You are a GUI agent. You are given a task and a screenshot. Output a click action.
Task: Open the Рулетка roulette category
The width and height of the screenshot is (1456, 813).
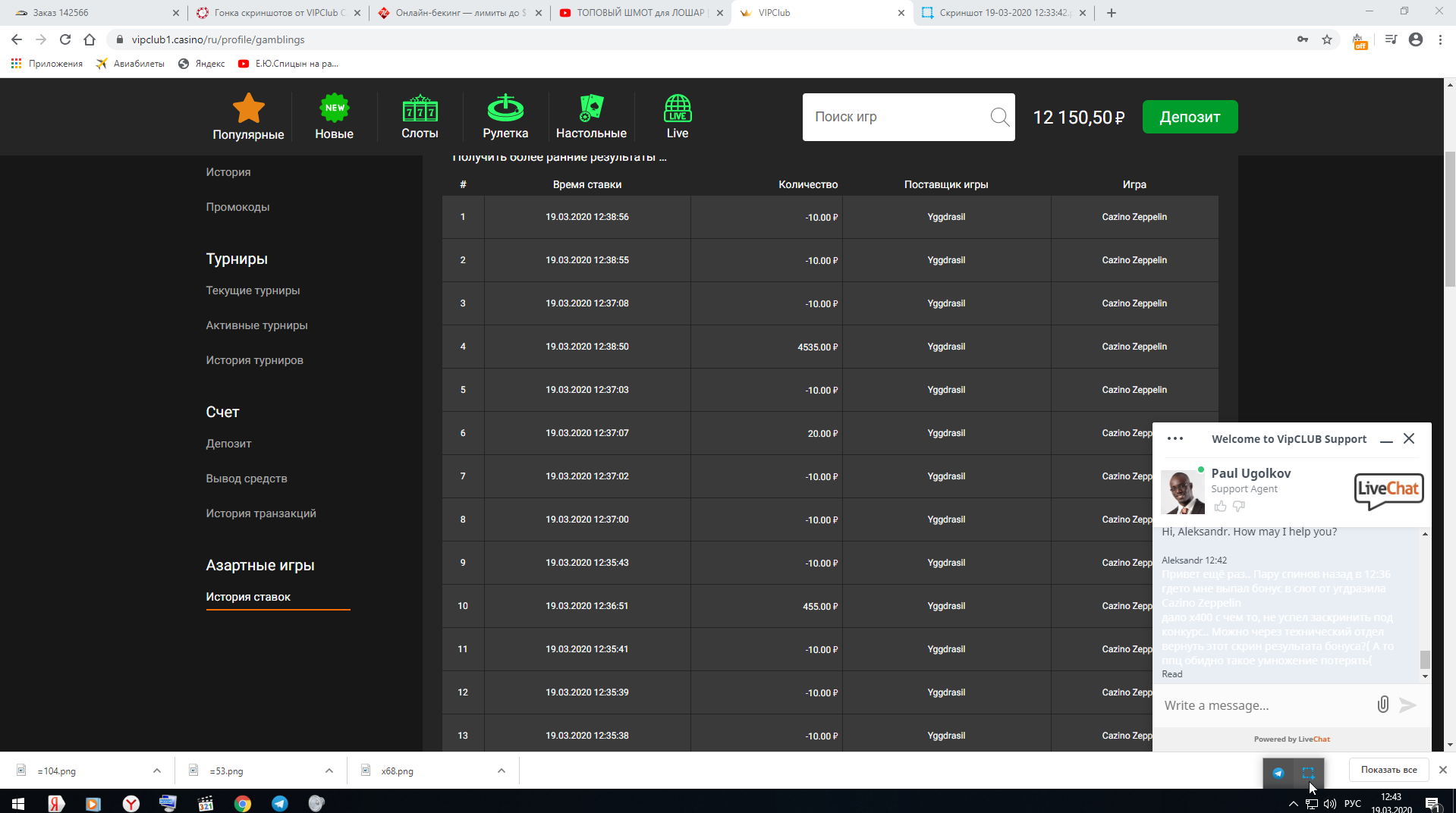pos(505,117)
